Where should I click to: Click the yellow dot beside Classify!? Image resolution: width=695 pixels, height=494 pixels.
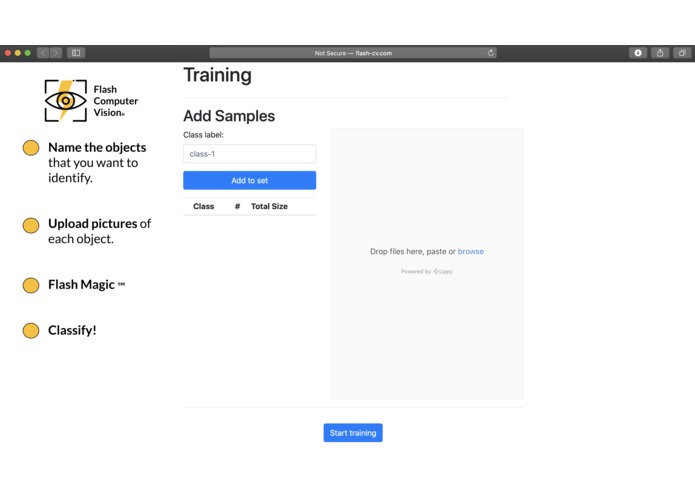[x=31, y=331]
